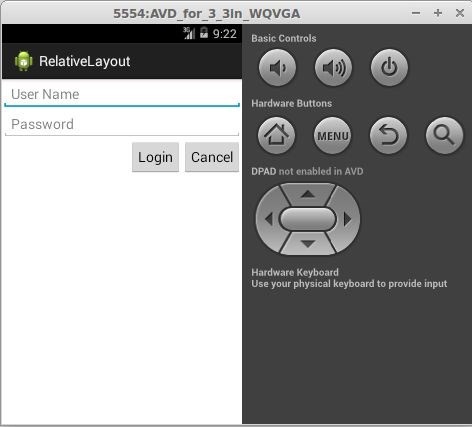Open the MENU hardware button
Image resolution: width=472 pixels, height=427 pixels.
(x=332, y=136)
